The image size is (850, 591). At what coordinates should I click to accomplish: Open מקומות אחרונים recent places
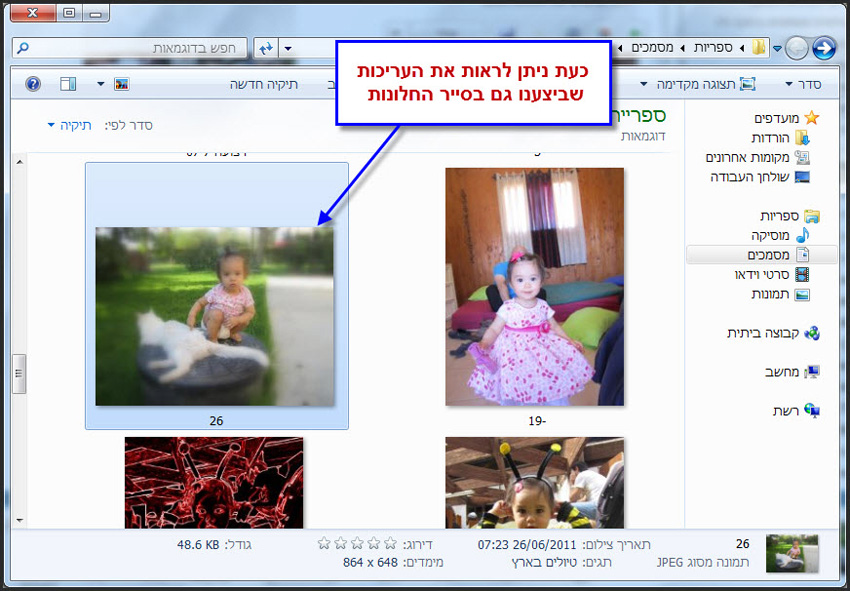[747, 157]
